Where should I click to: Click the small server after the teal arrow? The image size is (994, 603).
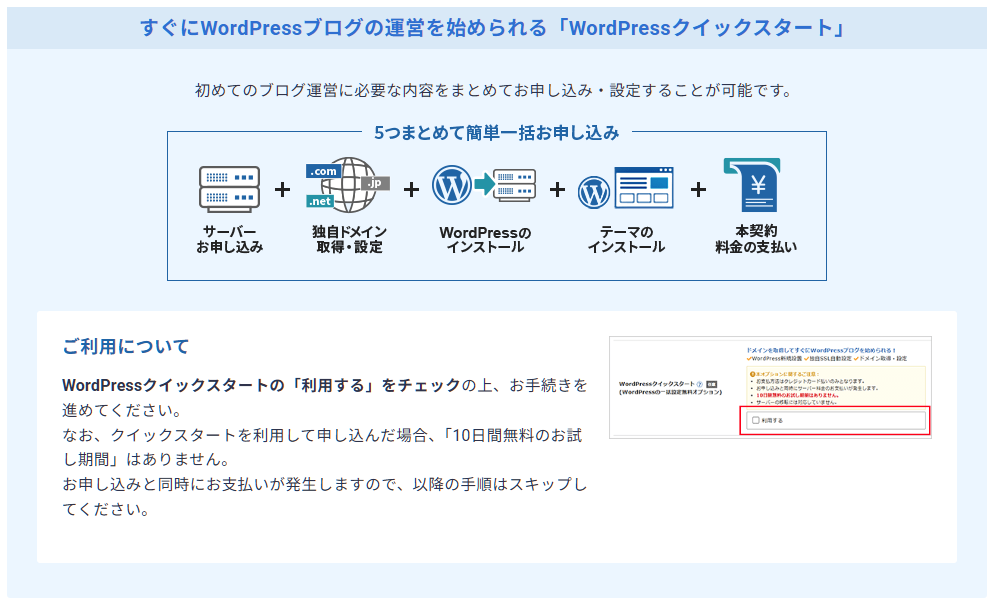pyautogui.click(x=515, y=185)
